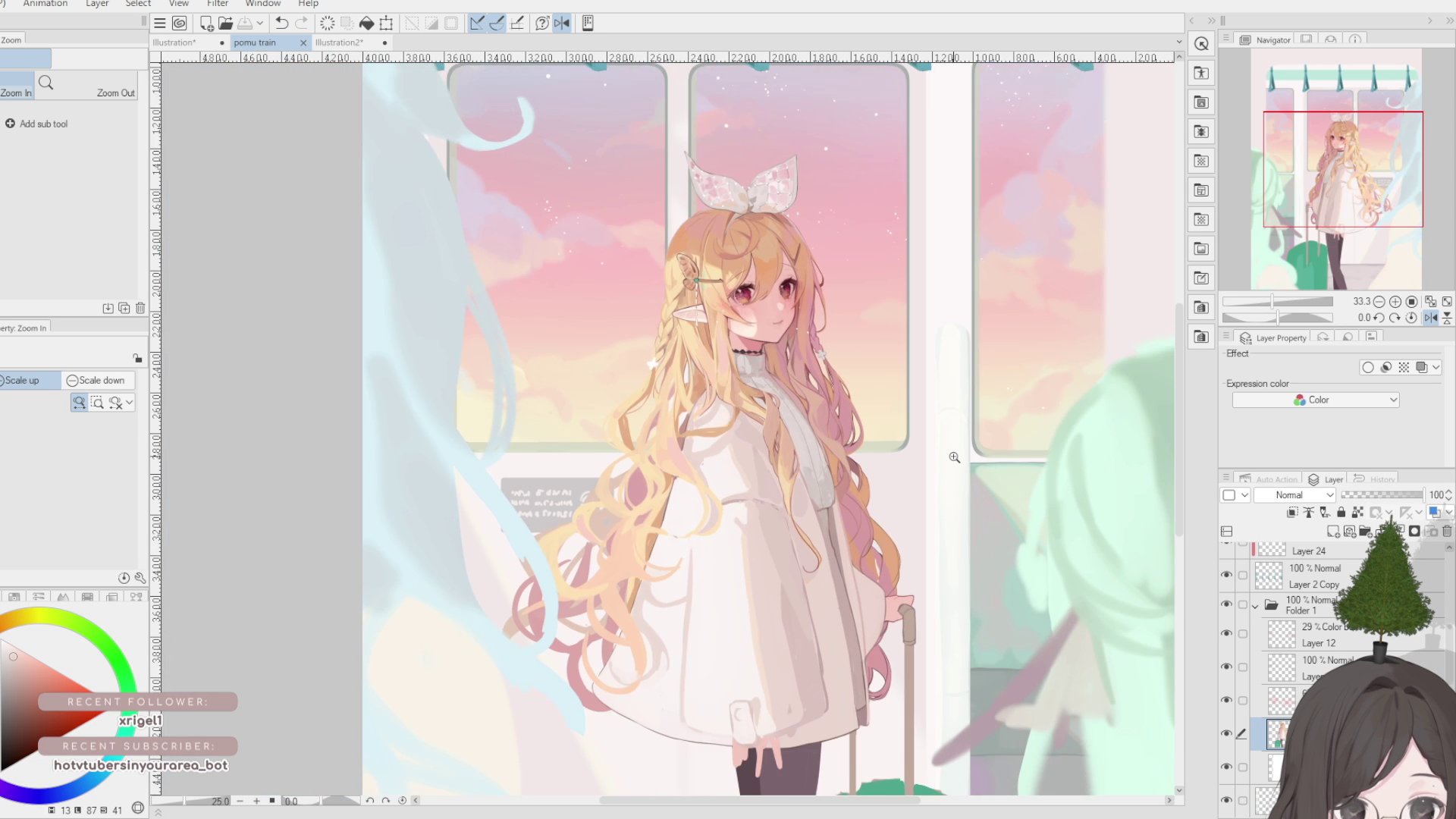Screen dimensions: 1456x819
Task: Open the Clip Studio support question icon
Action: coord(542,24)
